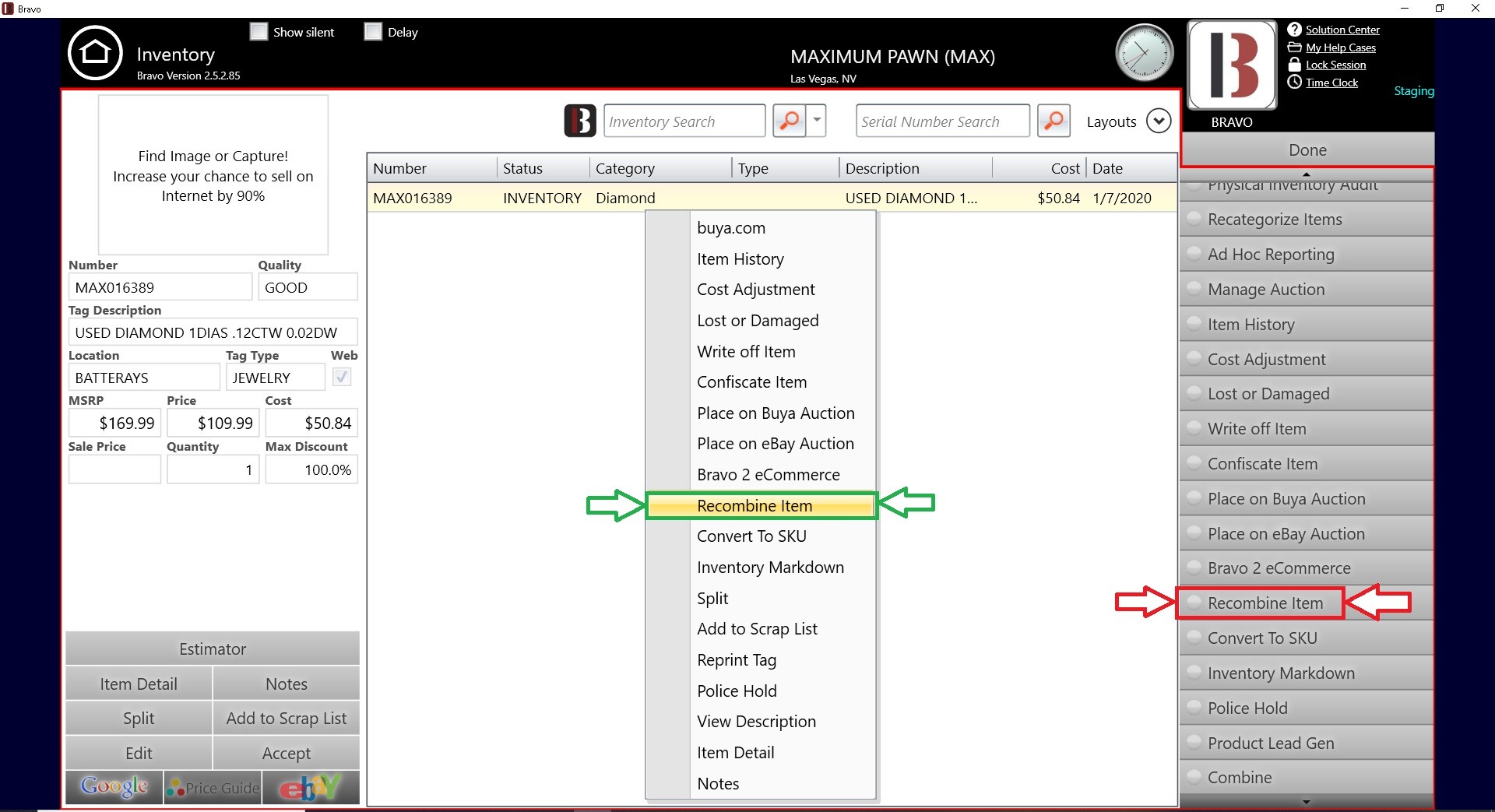The width and height of the screenshot is (1495, 812).
Task: Click the Lock Session link
Action: [x=1335, y=65]
